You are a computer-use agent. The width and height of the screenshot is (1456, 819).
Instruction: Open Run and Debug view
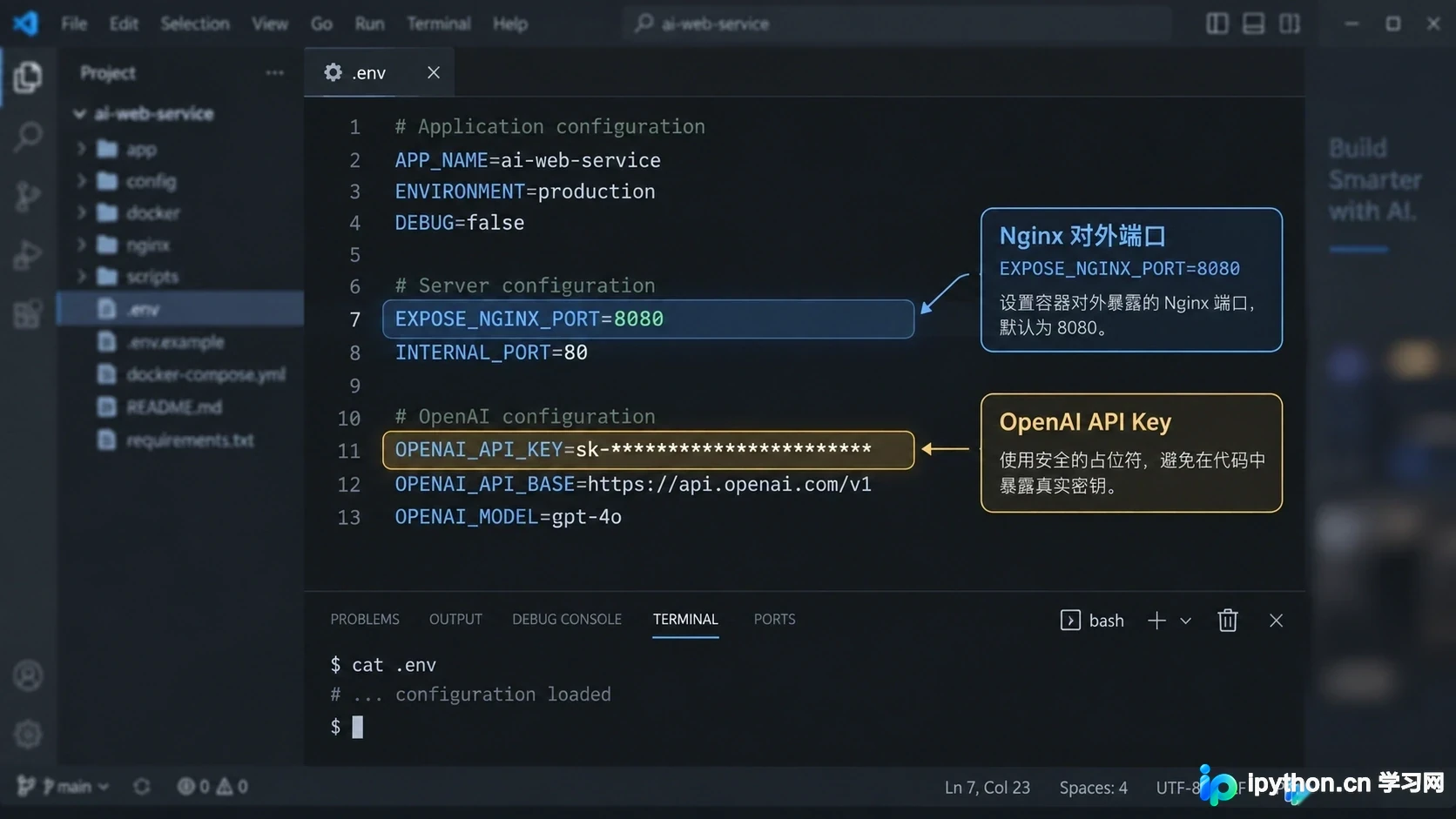[28, 254]
